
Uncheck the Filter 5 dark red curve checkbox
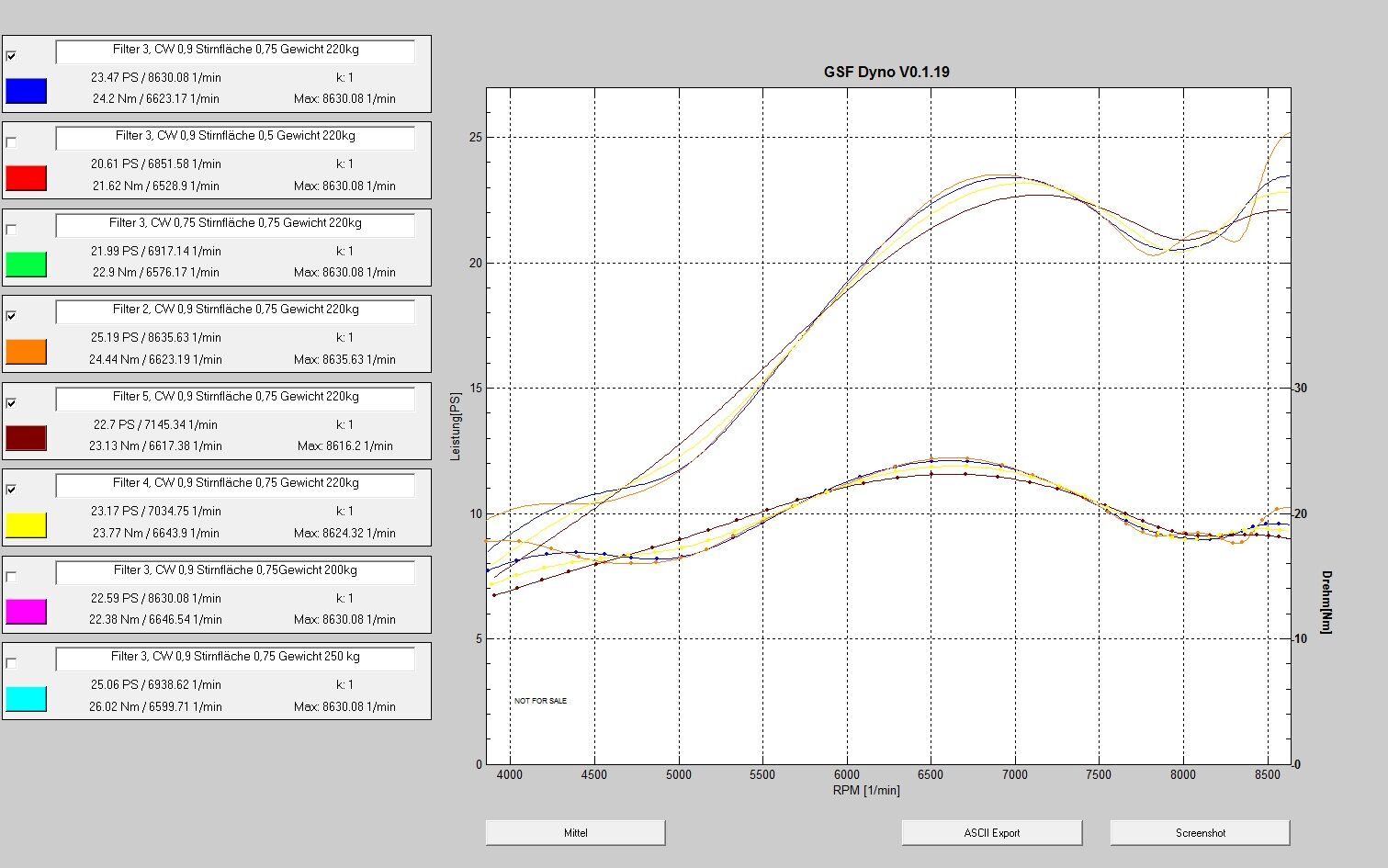point(11,403)
